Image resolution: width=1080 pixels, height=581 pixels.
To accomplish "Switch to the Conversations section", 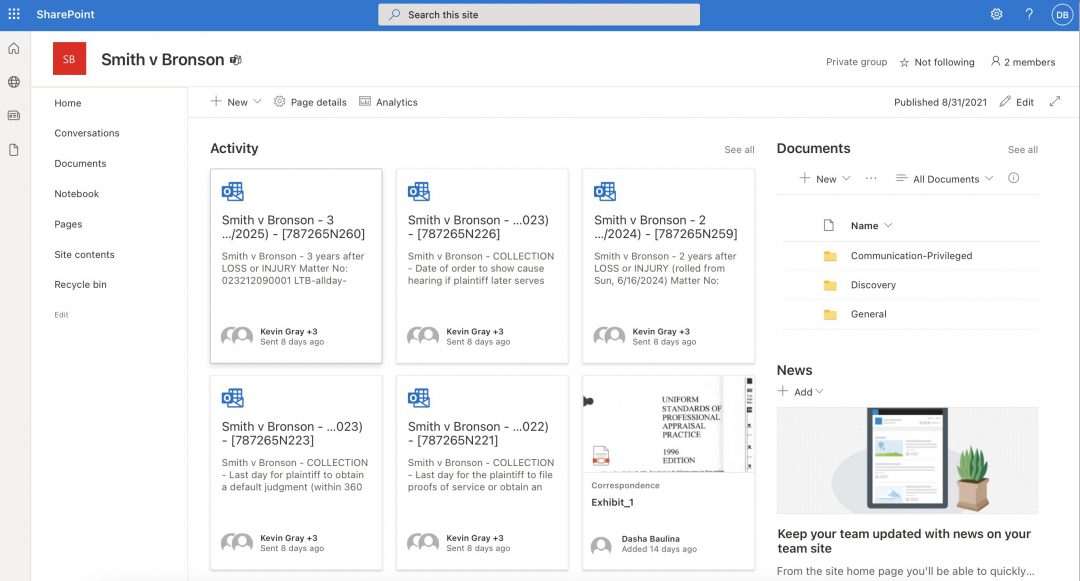I will tap(86, 132).
